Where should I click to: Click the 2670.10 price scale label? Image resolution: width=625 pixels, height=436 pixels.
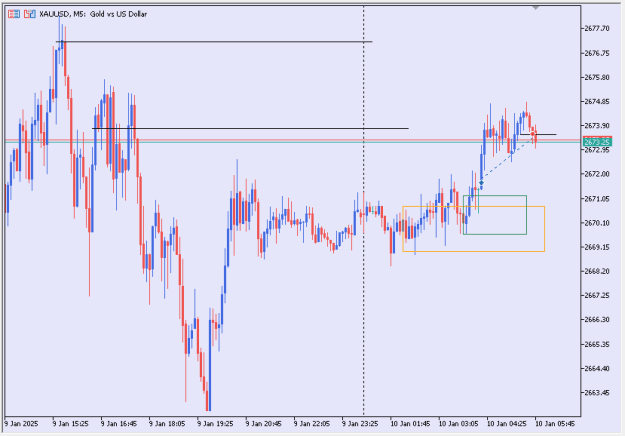pyautogui.click(x=597, y=223)
